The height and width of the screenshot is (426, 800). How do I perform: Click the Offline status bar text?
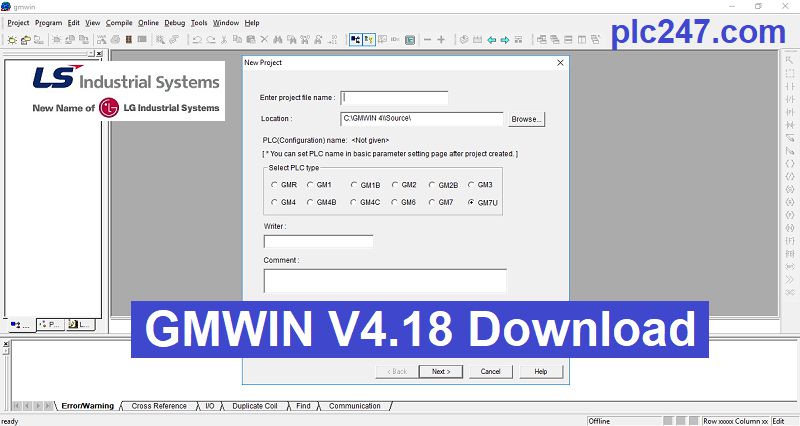(599, 421)
